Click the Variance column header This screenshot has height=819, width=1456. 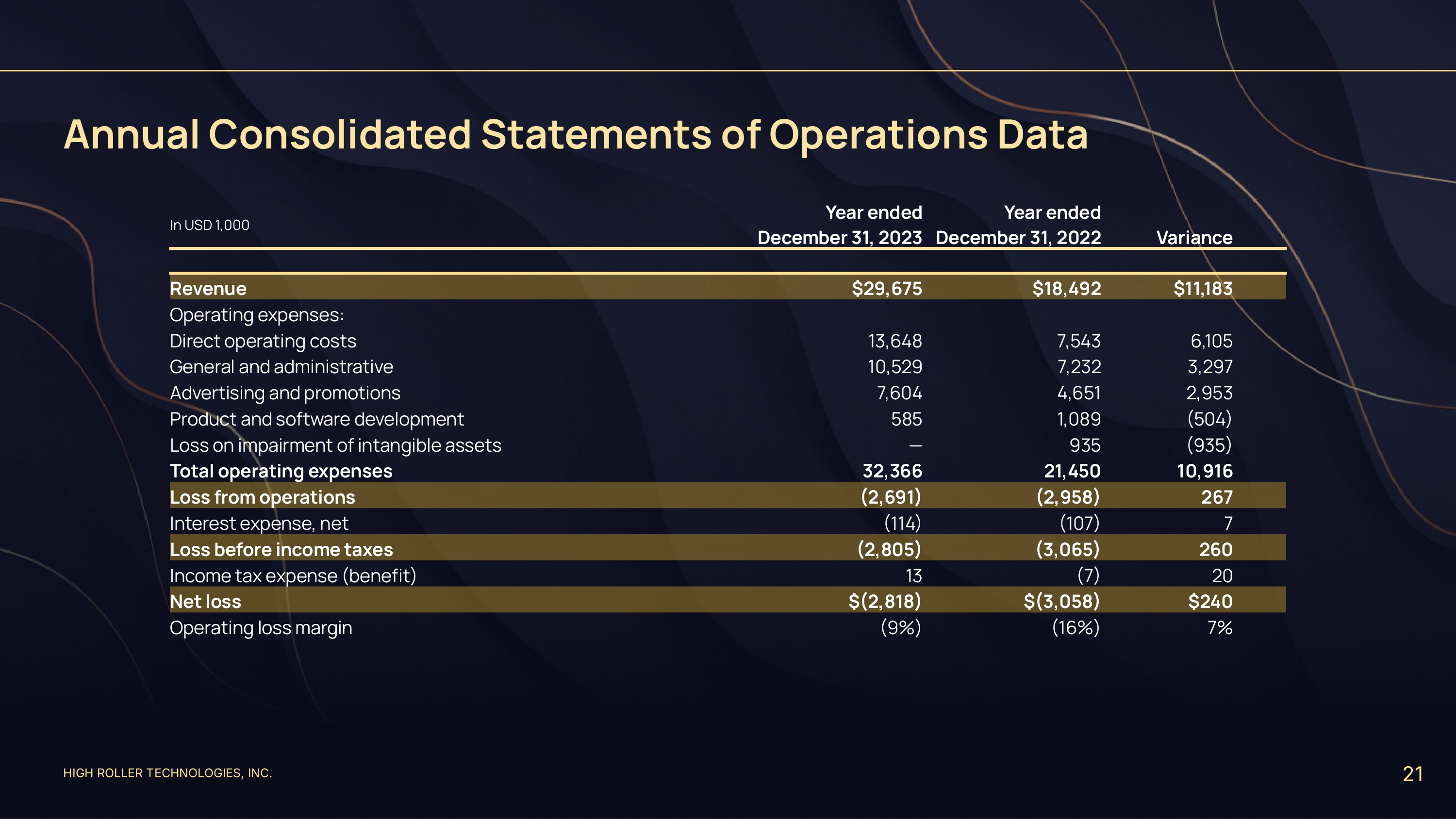point(1194,237)
